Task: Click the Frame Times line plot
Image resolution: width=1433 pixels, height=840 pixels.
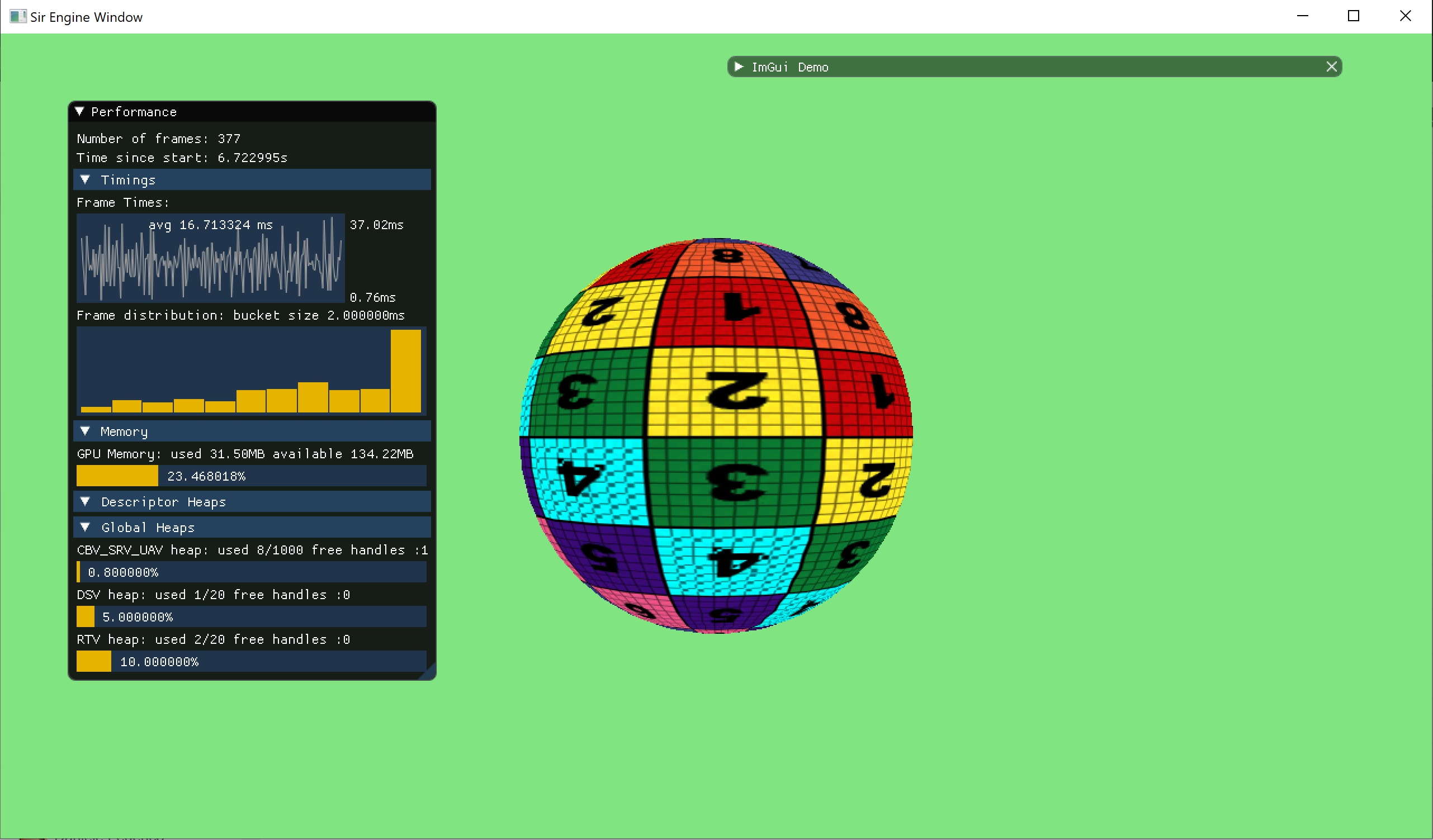Action: (210, 259)
